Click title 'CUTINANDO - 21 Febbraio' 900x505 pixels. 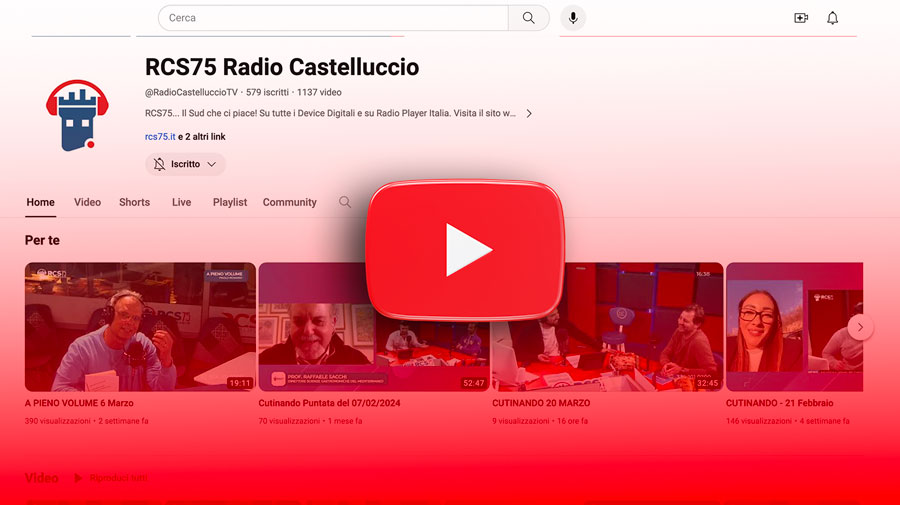[779, 403]
